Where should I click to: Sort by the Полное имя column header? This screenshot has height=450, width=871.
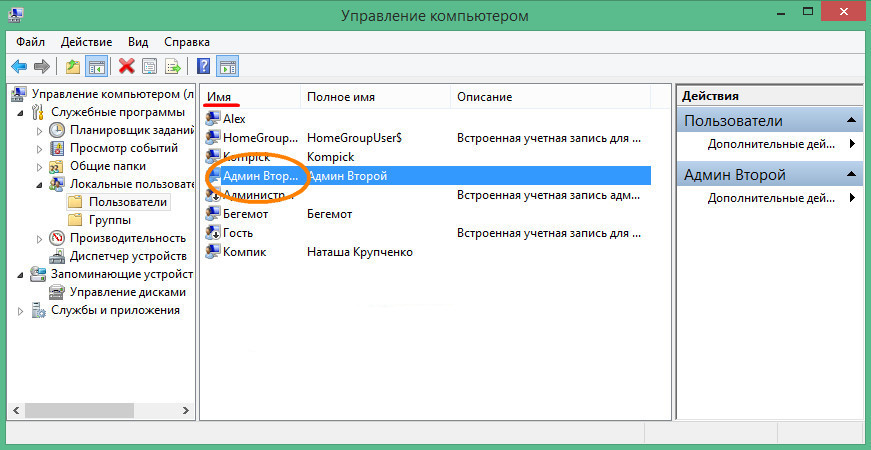click(375, 97)
